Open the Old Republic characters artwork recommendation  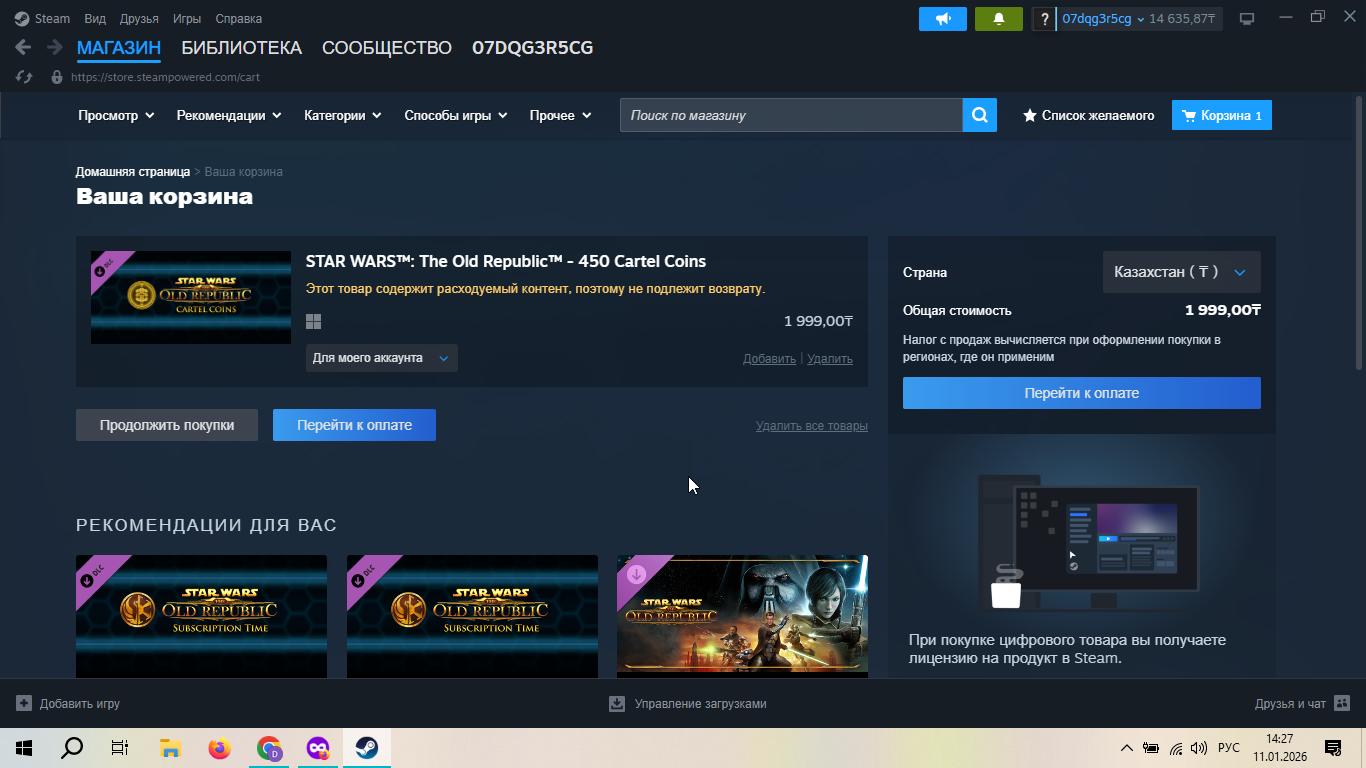[x=742, y=616]
